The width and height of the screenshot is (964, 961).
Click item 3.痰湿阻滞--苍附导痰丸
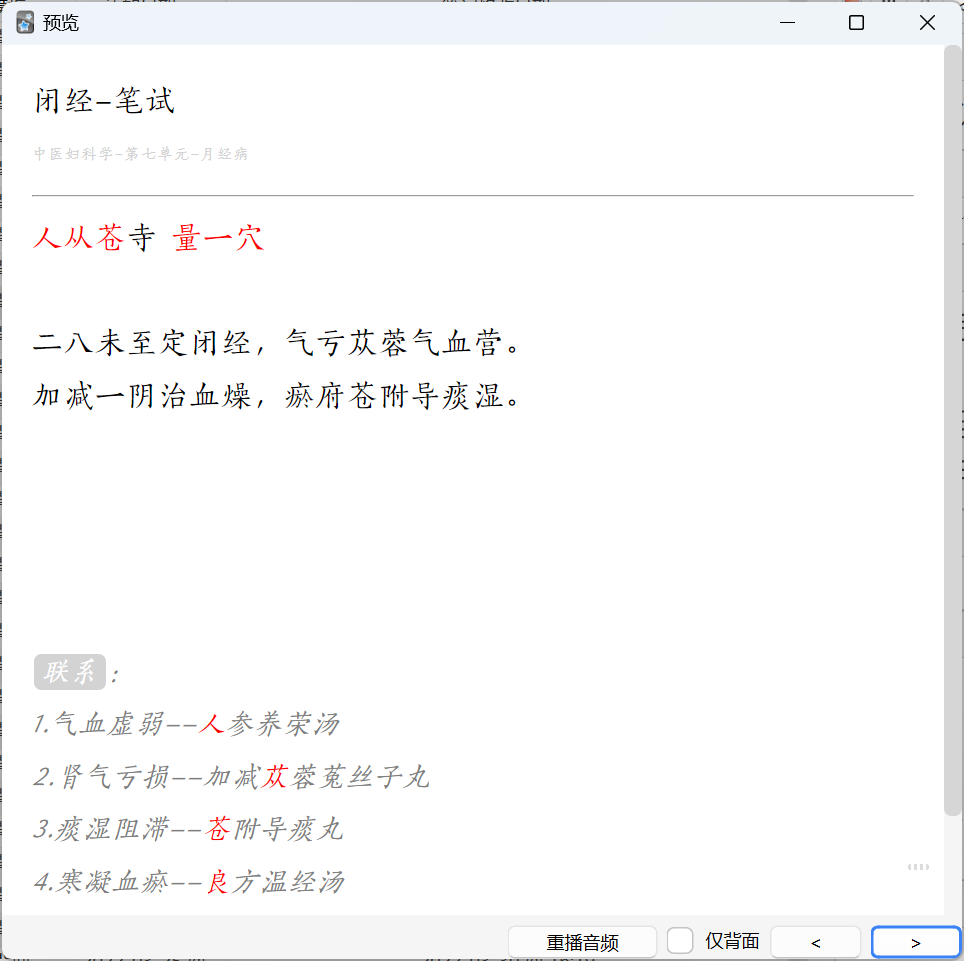(x=188, y=829)
